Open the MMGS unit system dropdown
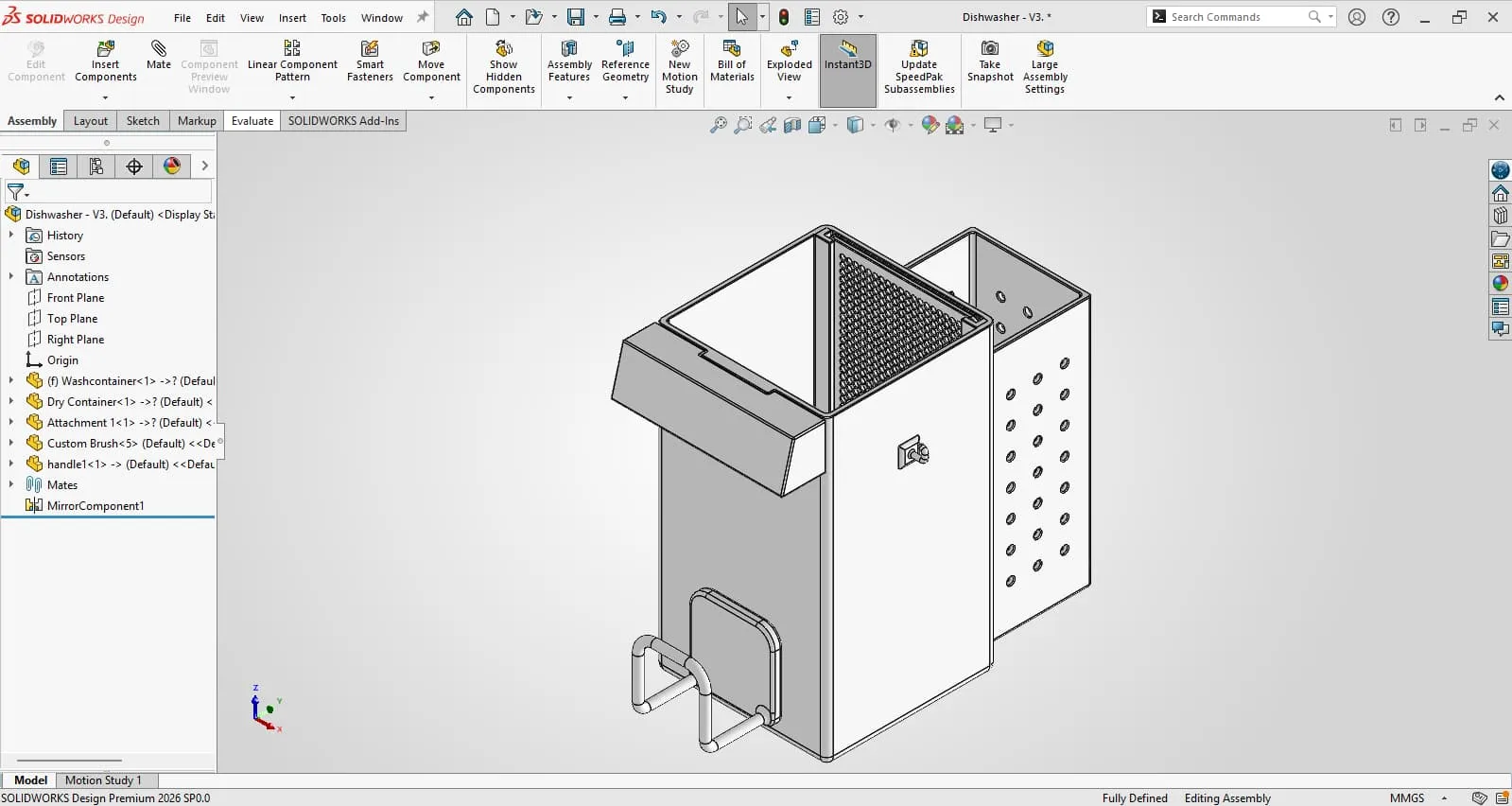 [x=1444, y=798]
